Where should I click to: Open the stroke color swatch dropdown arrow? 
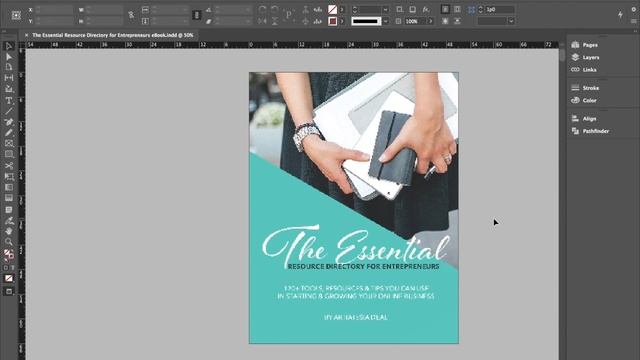pos(342,21)
